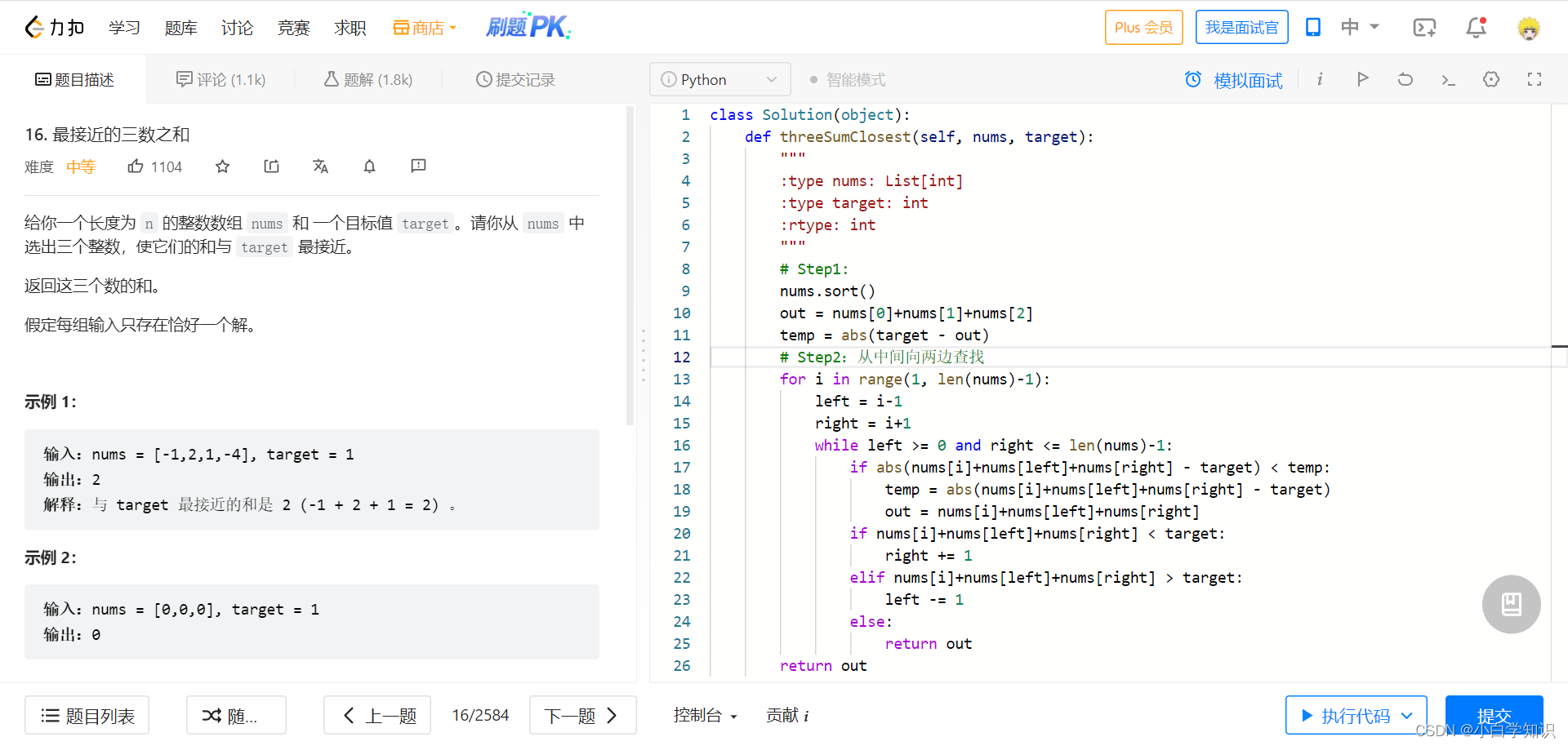Open the notifications bell in header
This screenshot has width=1568, height=746.
(1476, 28)
